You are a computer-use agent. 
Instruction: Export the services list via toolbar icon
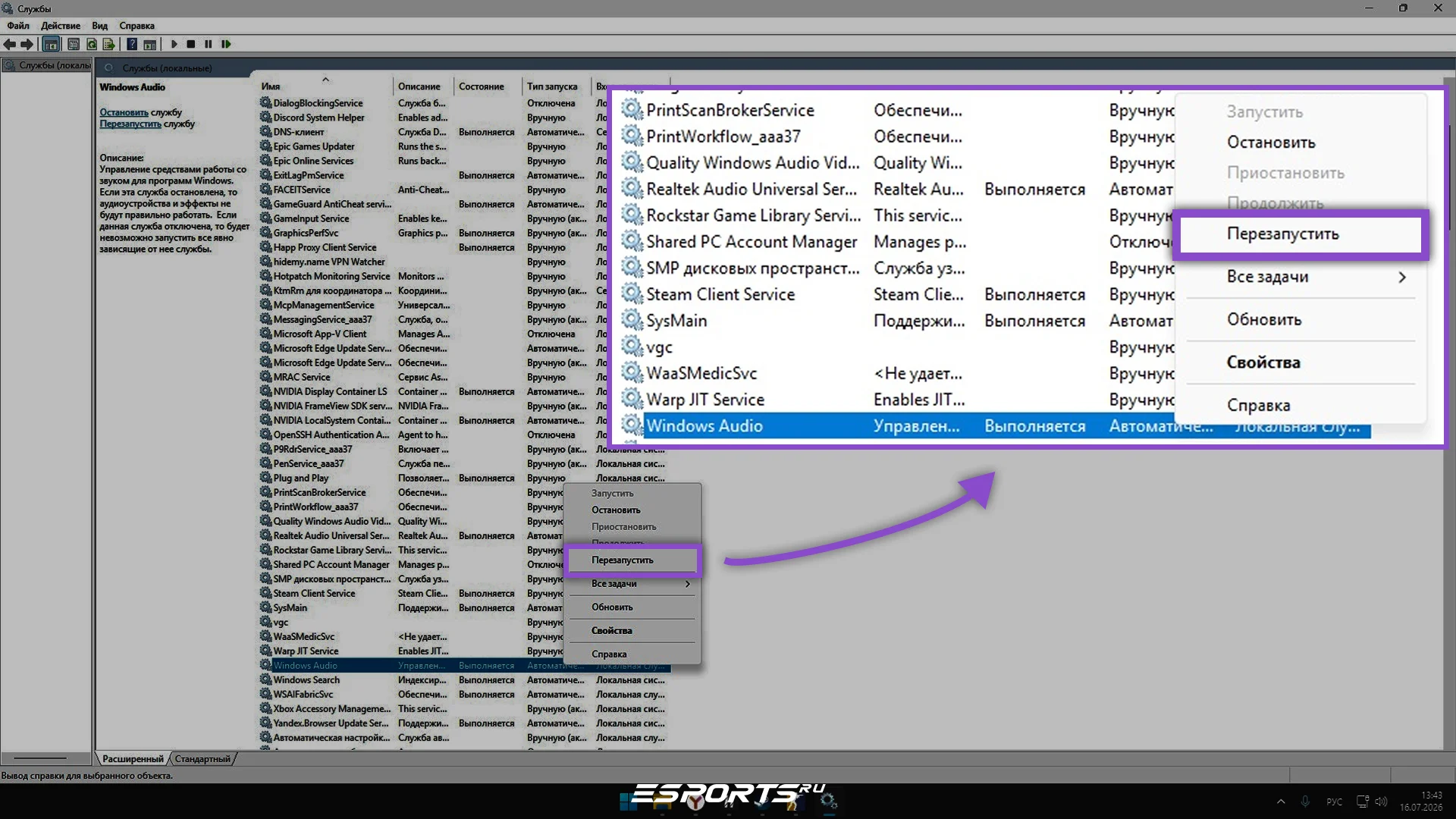point(108,44)
